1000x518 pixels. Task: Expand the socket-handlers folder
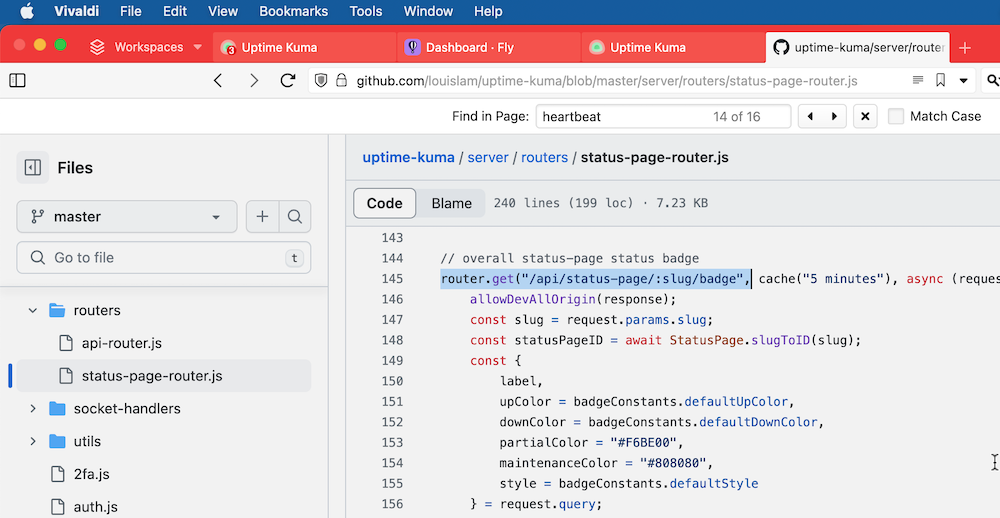[x=33, y=408]
